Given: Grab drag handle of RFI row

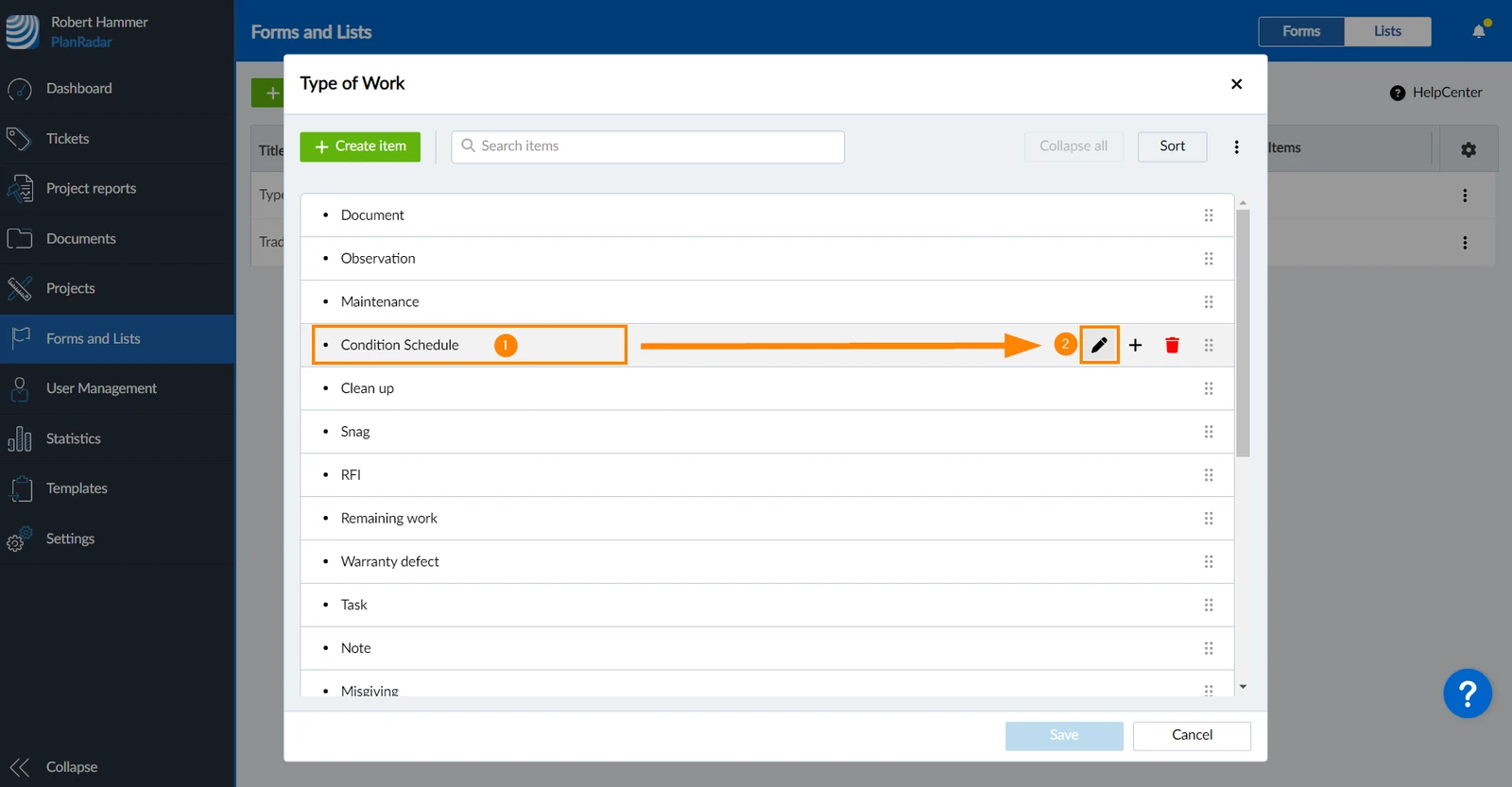Looking at the screenshot, I should click(1209, 475).
